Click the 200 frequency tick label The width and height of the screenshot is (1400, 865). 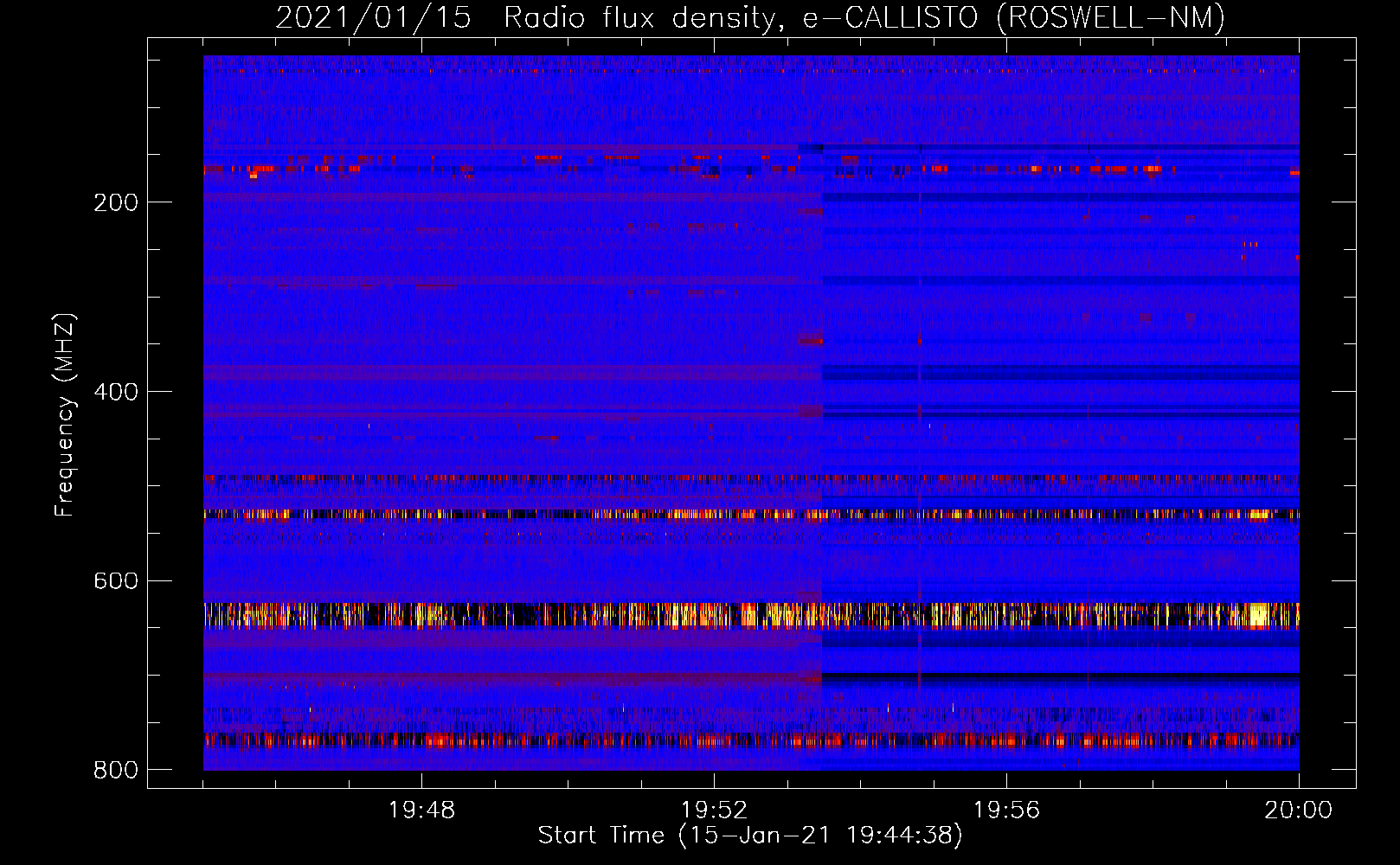116,202
